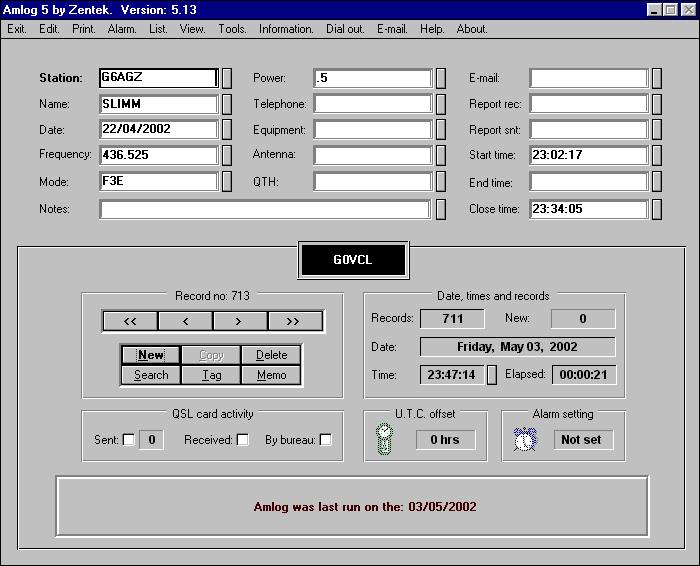700x566 pixels.
Task: Click small button beside current Time display
Action: click(492, 375)
